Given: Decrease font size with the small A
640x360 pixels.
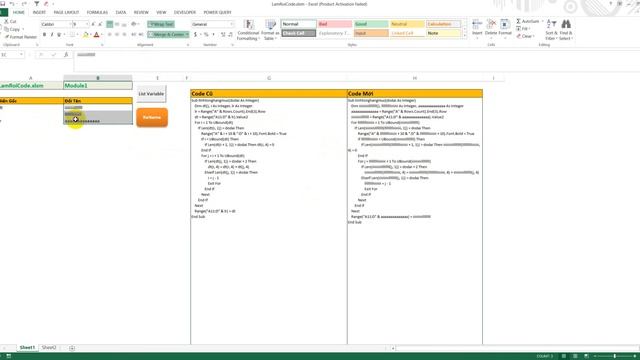Looking at the screenshot, I should click(100, 24).
